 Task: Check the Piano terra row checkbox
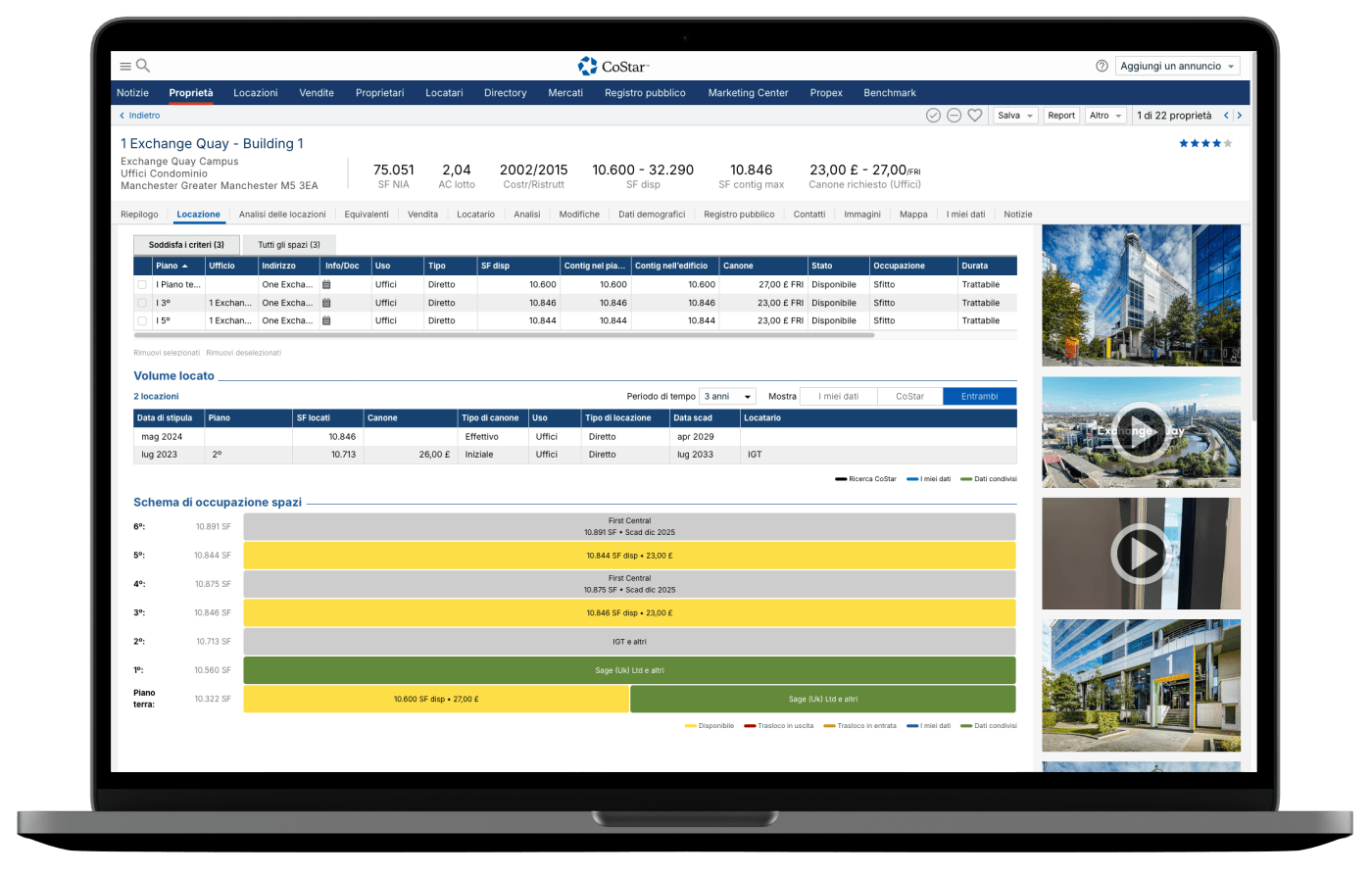(x=142, y=285)
